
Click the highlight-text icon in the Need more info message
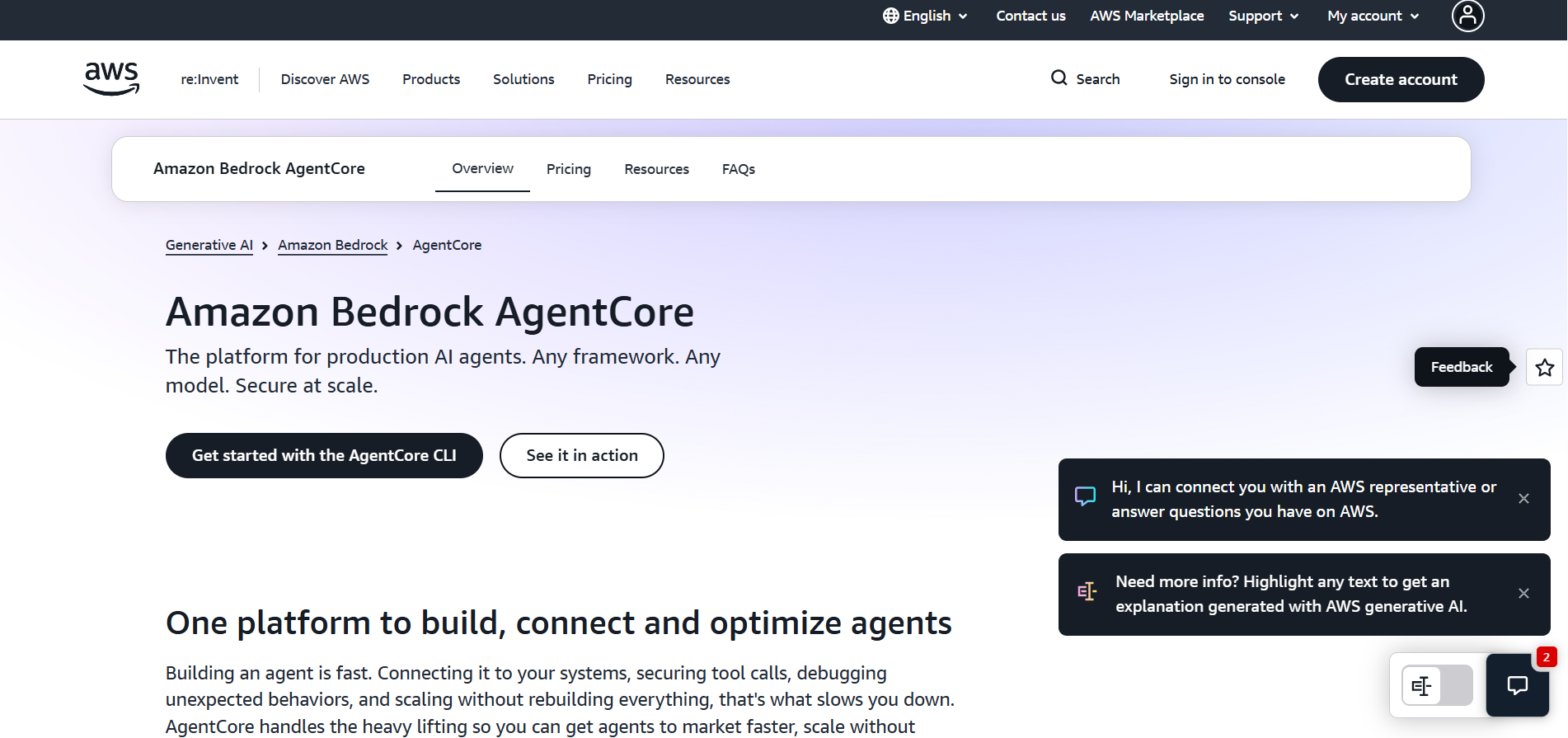click(x=1087, y=591)
